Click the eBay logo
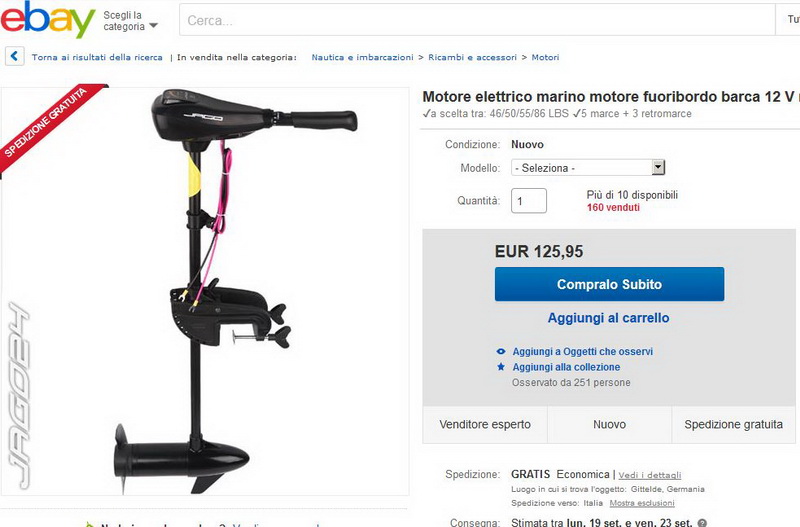 click(x=47, y=19)
